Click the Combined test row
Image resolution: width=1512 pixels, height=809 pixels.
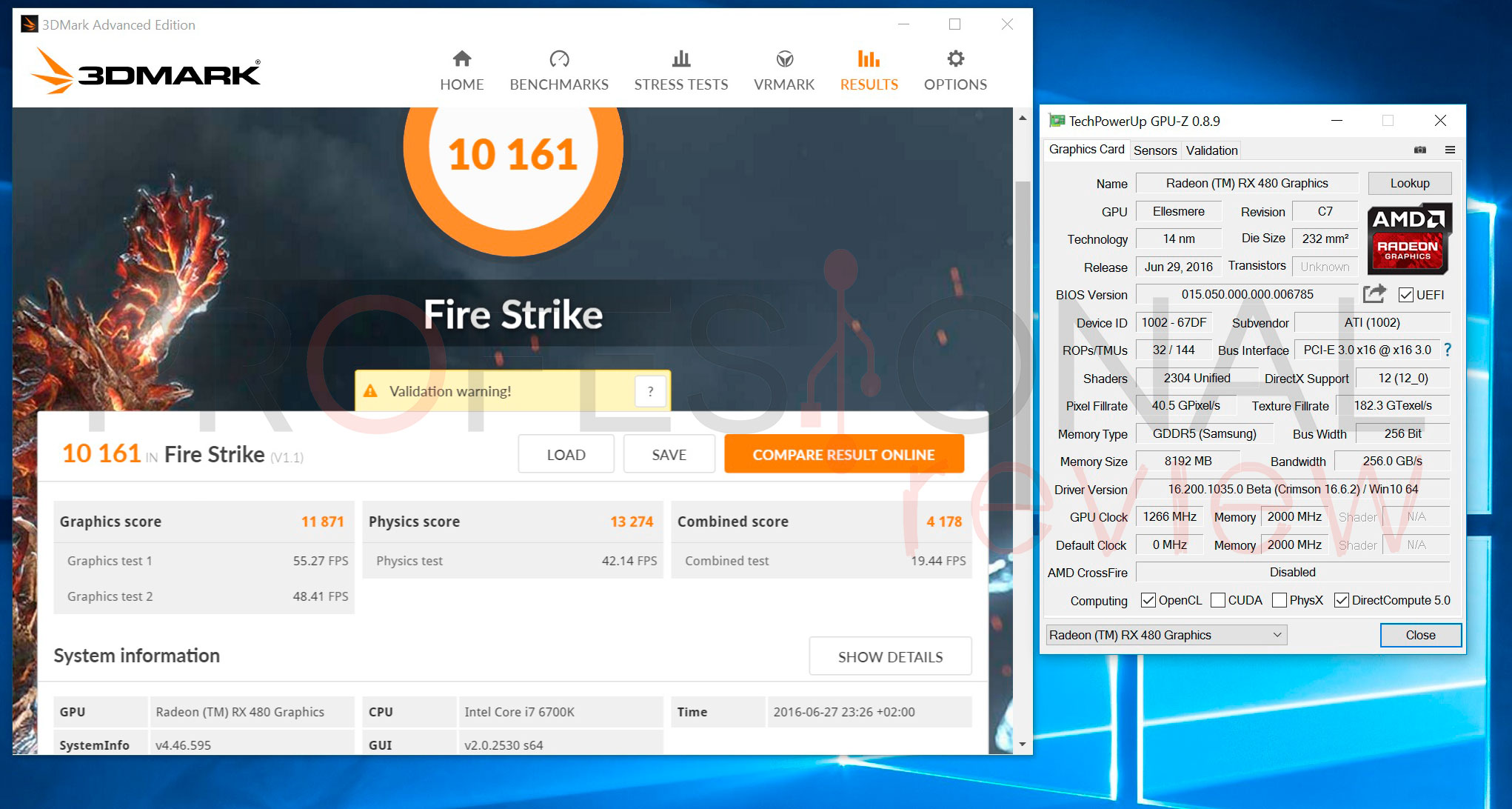coord(822,561)
